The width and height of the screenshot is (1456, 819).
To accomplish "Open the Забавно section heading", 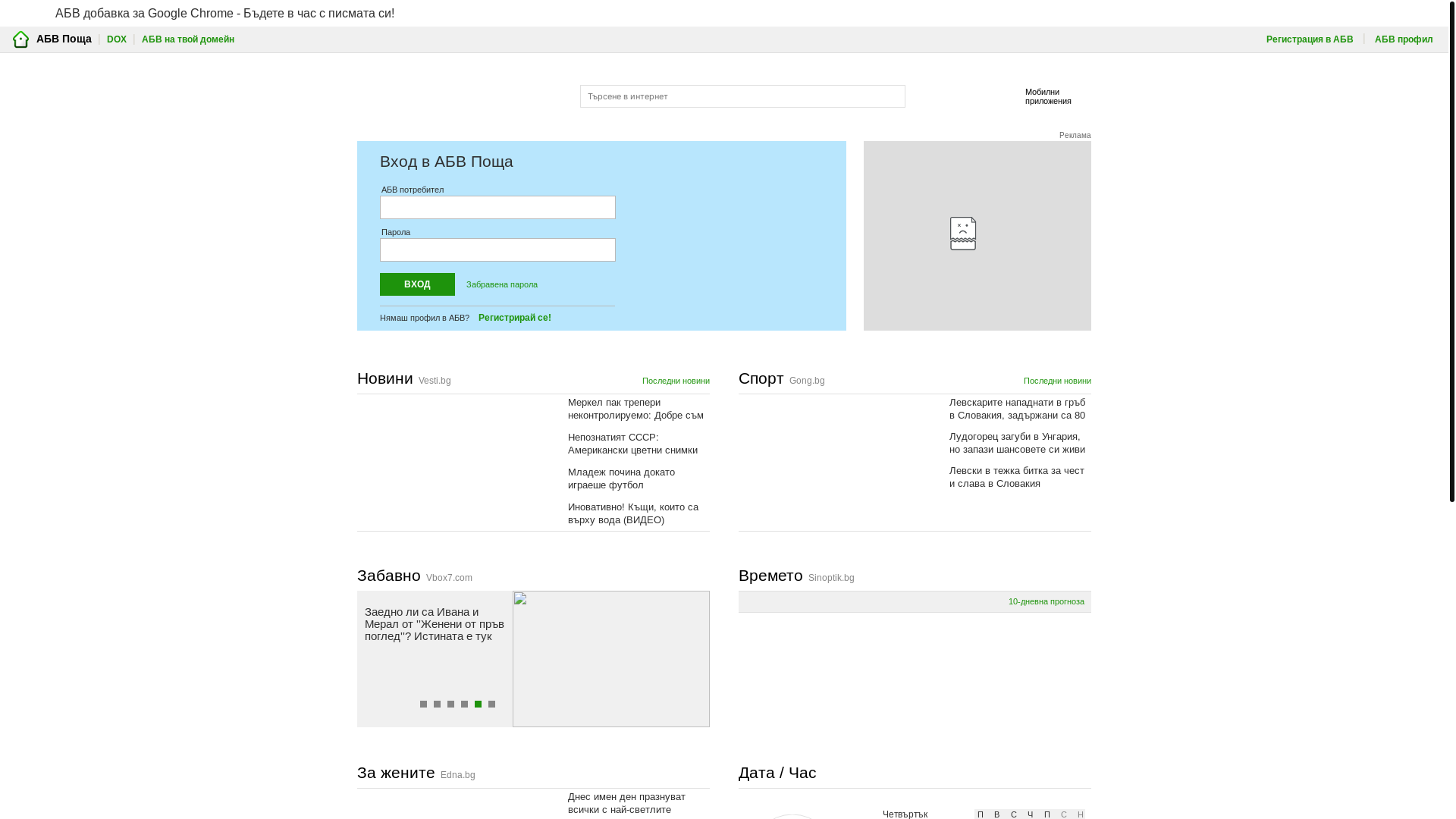I will tap(389, 576).
